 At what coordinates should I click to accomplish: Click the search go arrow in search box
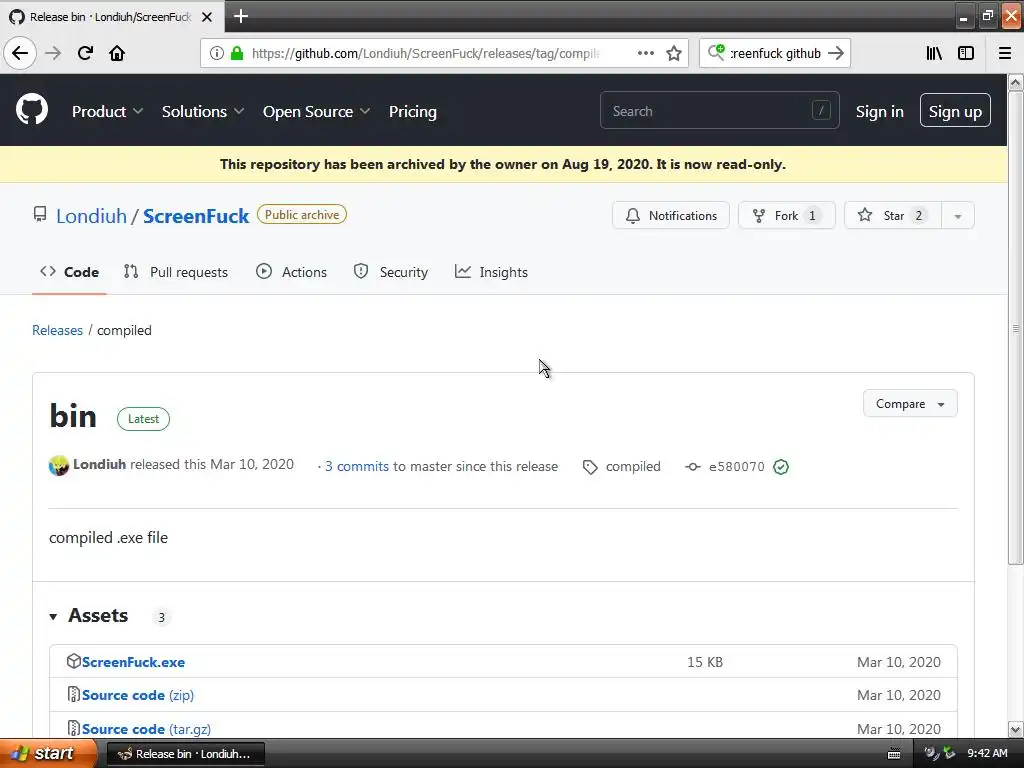836,53
